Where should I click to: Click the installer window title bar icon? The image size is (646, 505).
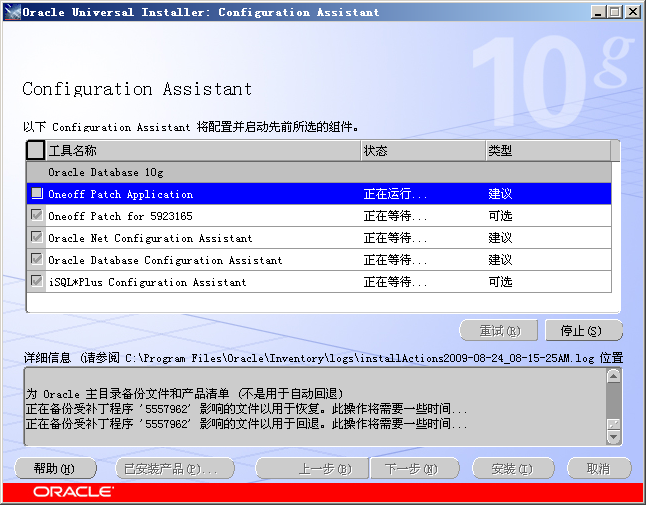coord(12,12)
